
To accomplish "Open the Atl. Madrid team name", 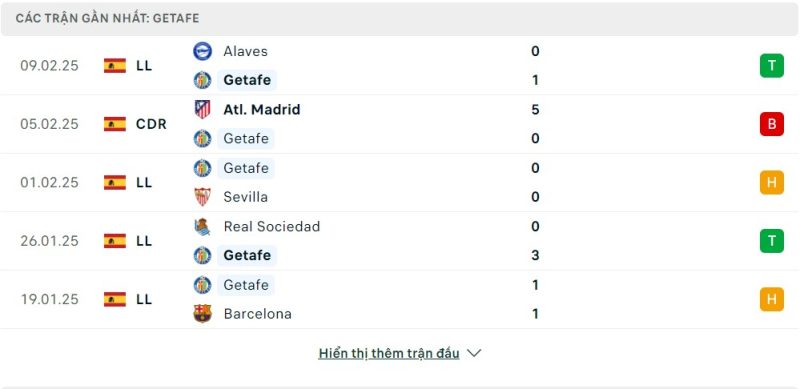I will point(262,109).
